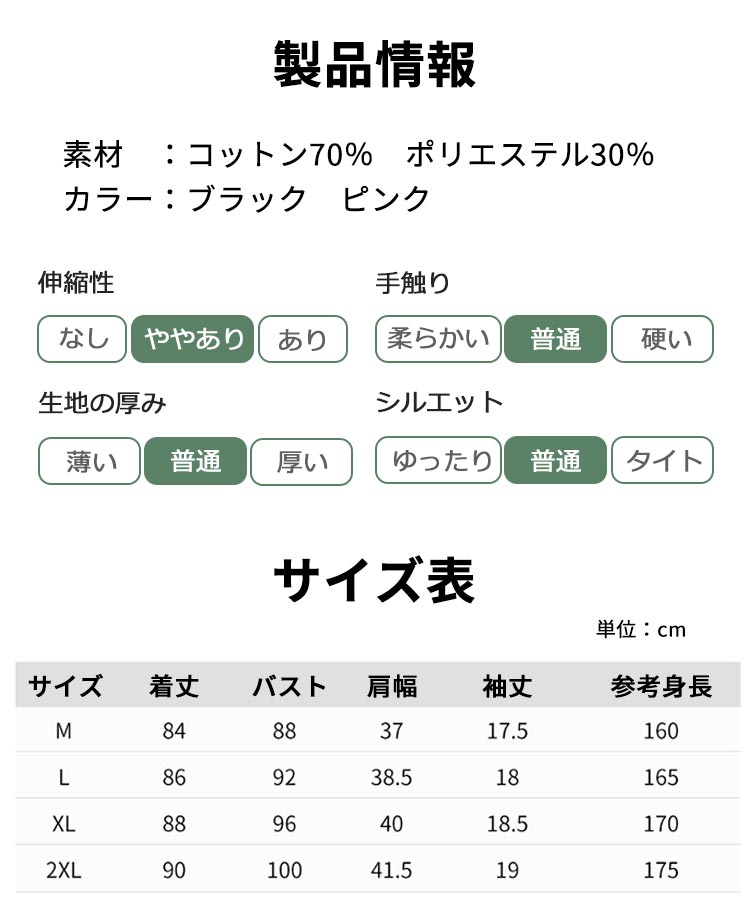Select ゆったり silhouette option
This screenshot has height=923, width=750.
(x=439, y=460)
